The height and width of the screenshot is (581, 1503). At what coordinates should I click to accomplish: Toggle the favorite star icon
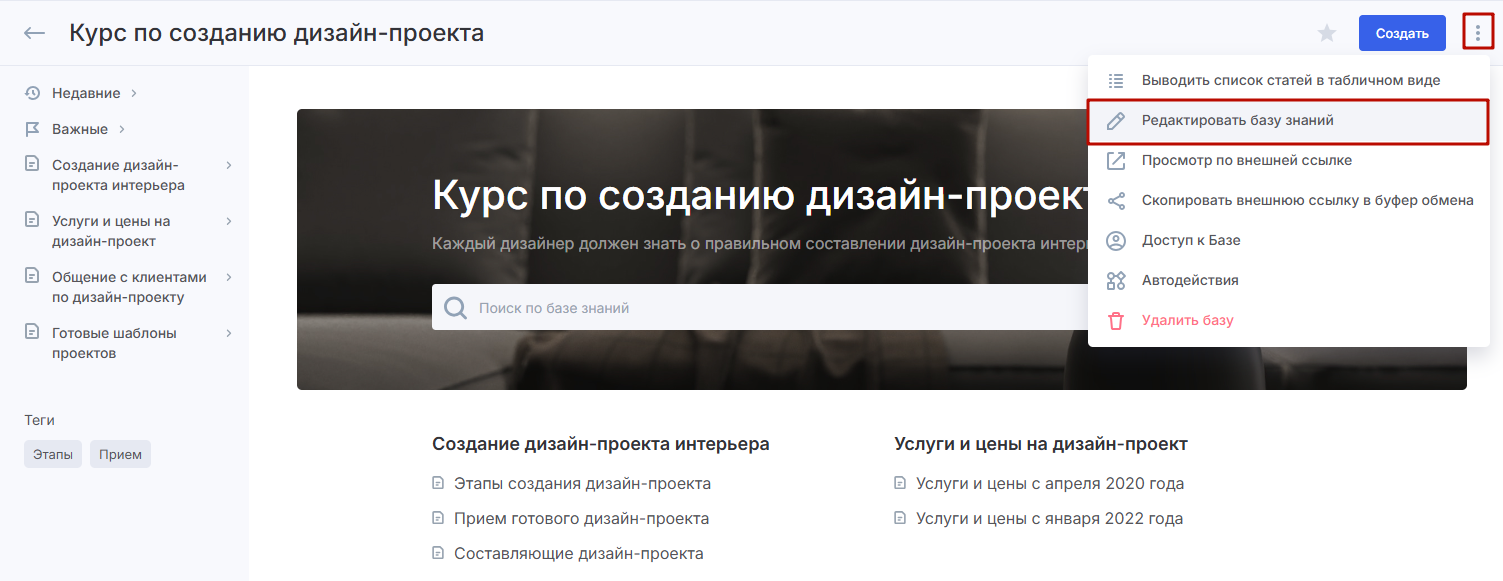(1327, 33)
